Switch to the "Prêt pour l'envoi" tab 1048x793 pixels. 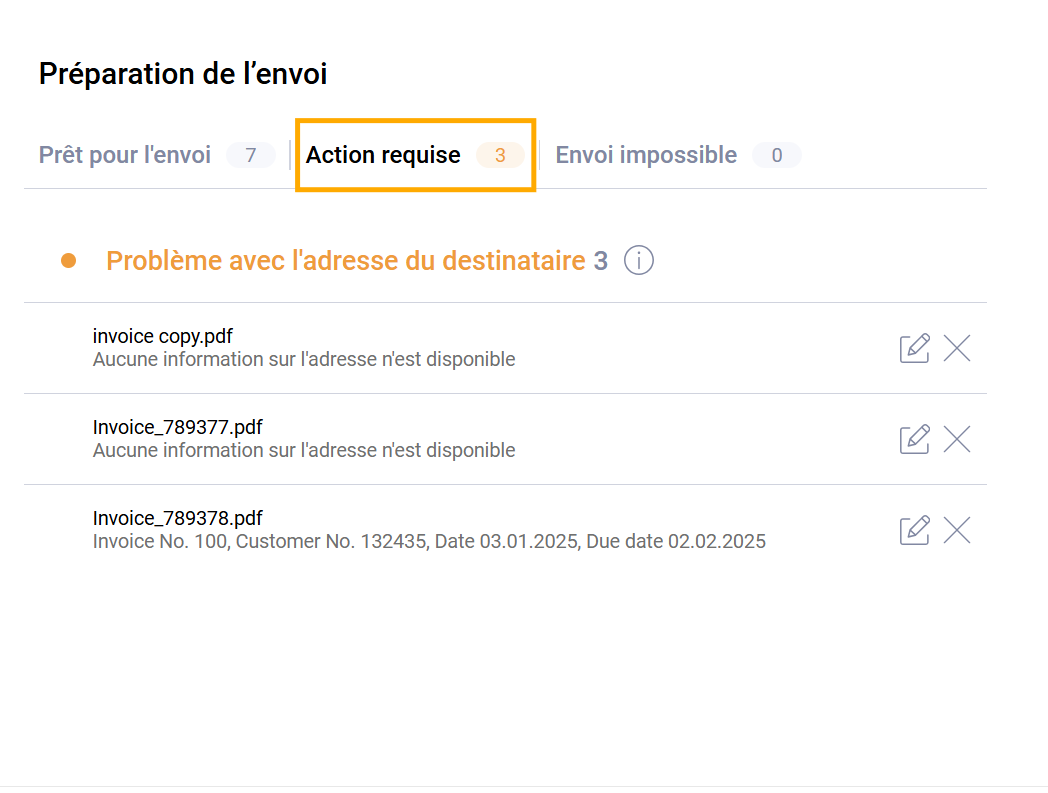[125, 155]
